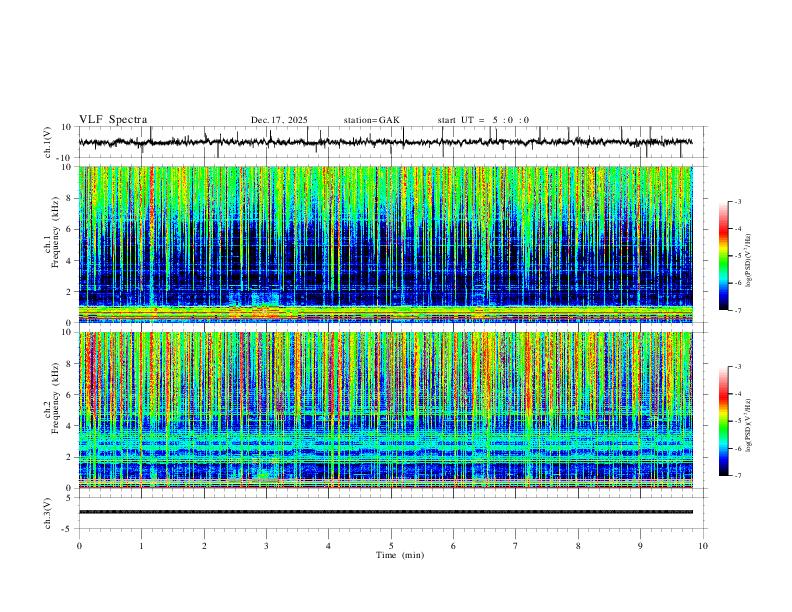The height and width of the screenshot is (612, 792).
Task: Click the lower colorbar's log(PSD) label
Action: (749, 425)
